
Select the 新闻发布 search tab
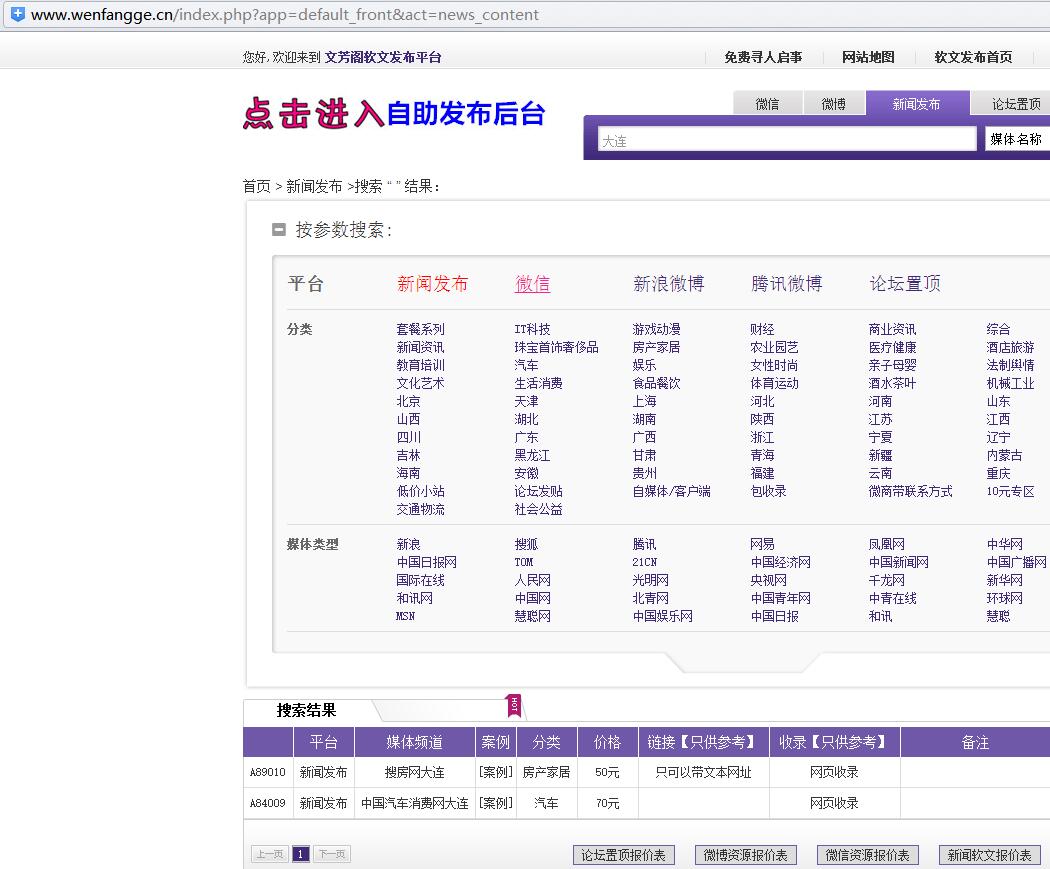point(917,104)
